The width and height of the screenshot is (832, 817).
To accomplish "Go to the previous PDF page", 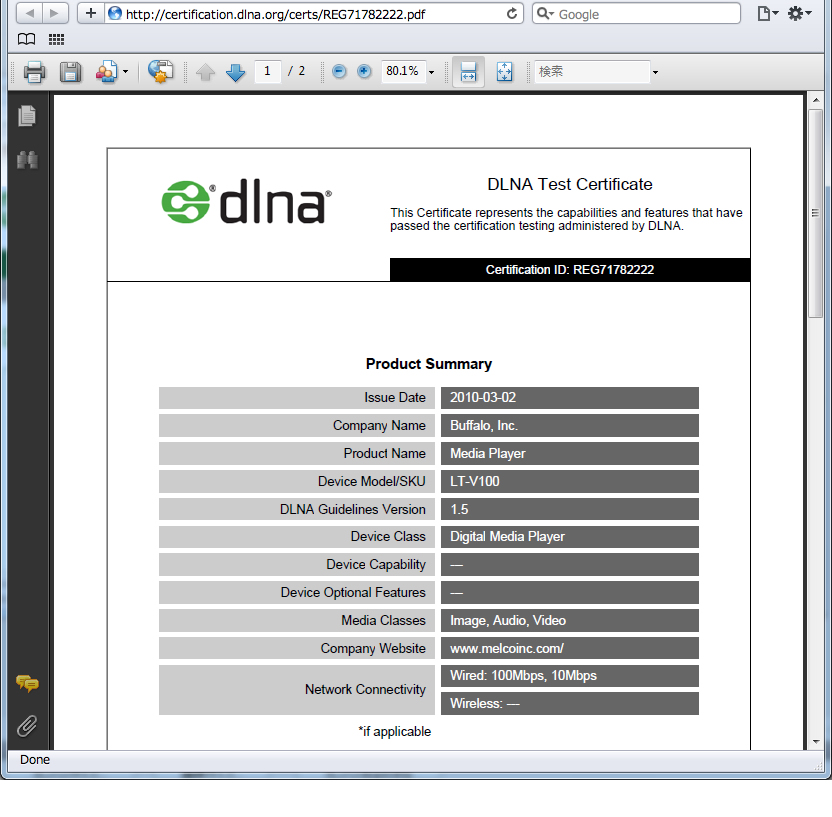I will tap(205, 72).
